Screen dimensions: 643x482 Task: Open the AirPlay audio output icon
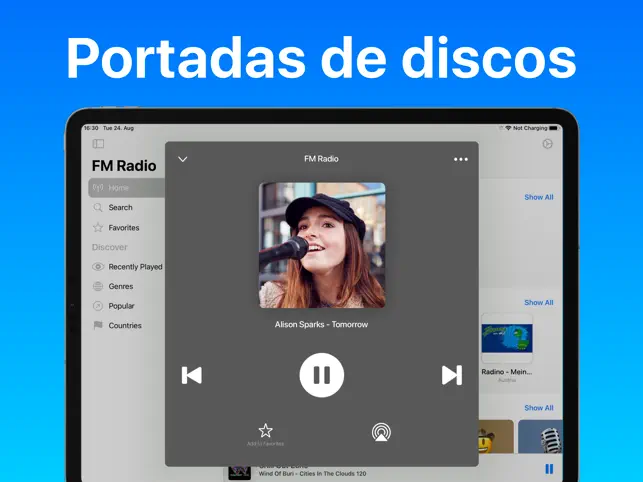click(381, 432)
